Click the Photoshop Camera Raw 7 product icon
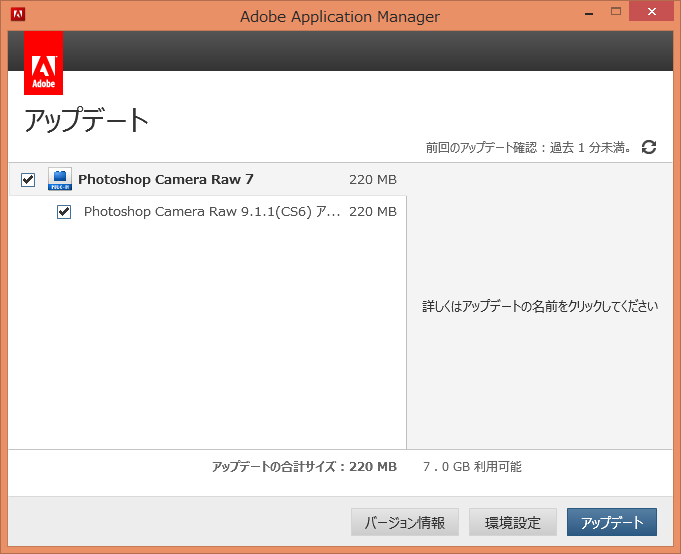 point(60,180)
